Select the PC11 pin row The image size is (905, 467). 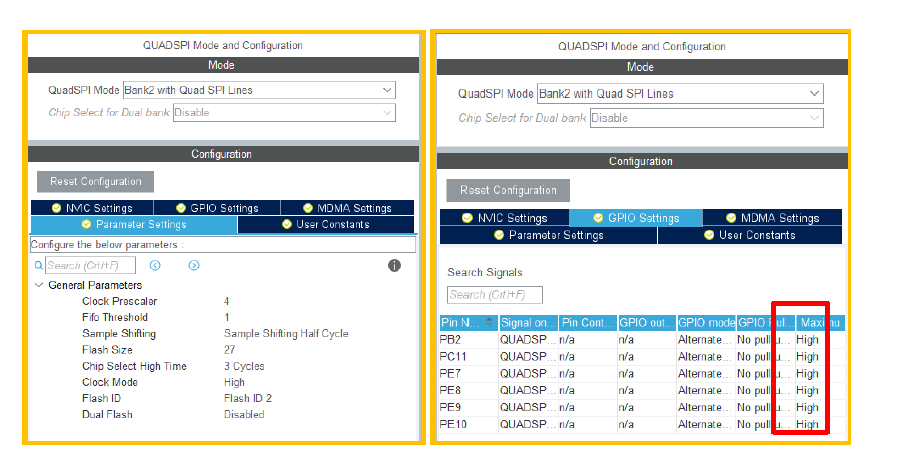(x=642, y=357)
